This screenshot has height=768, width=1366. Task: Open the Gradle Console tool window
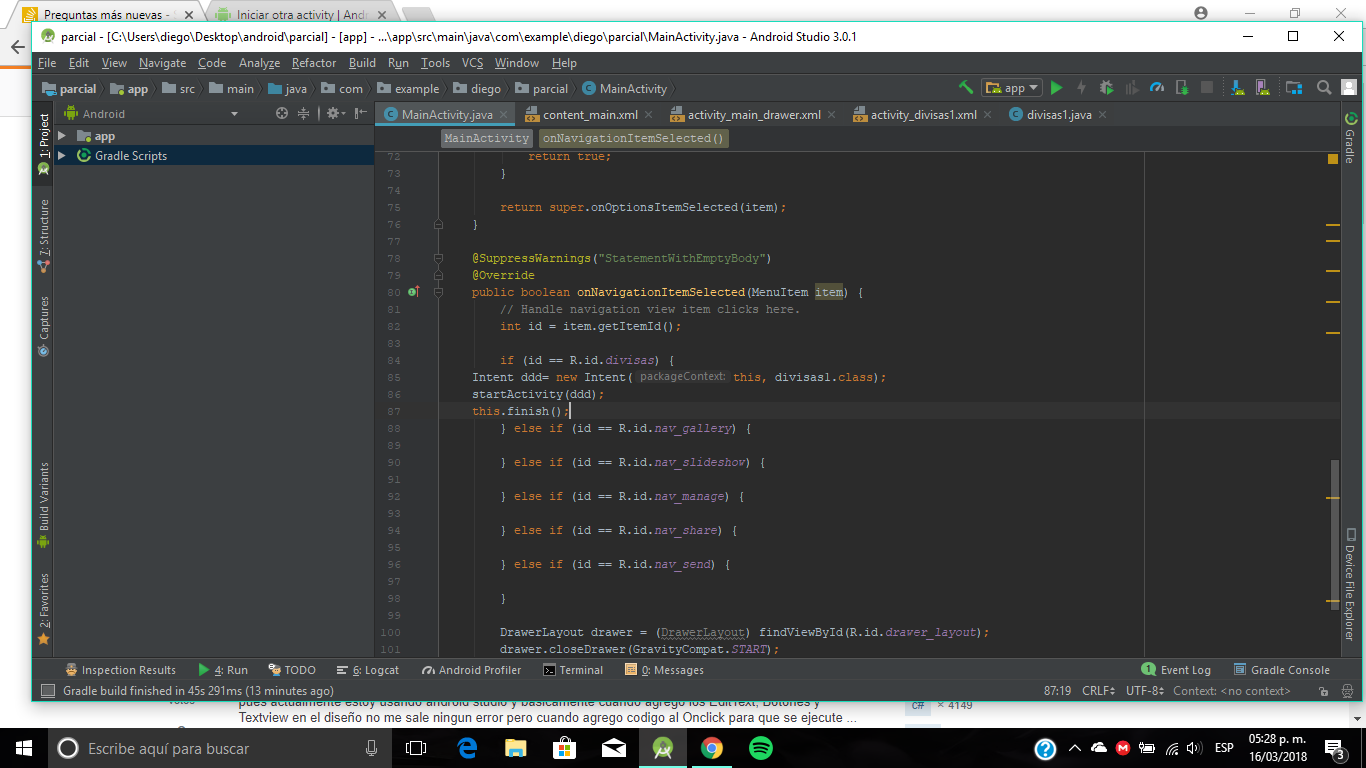(x=1282, y=670)
